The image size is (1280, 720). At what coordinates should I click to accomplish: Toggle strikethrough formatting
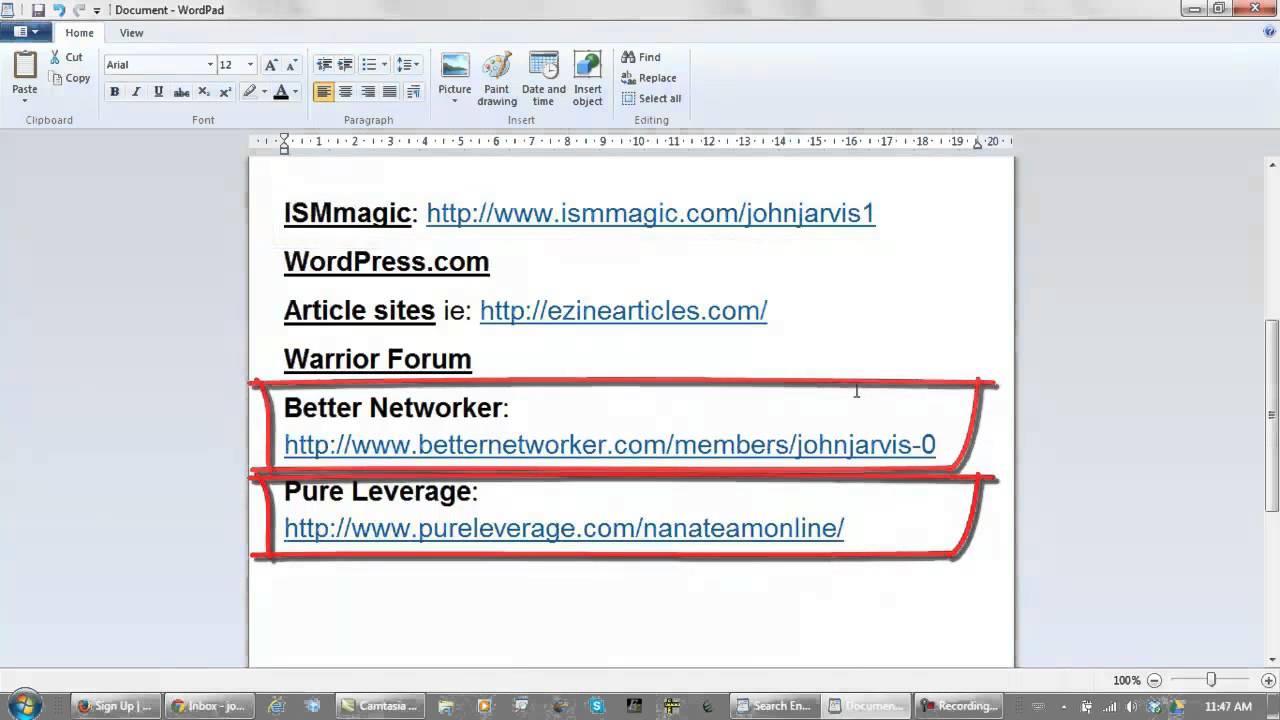click(181, 92)
